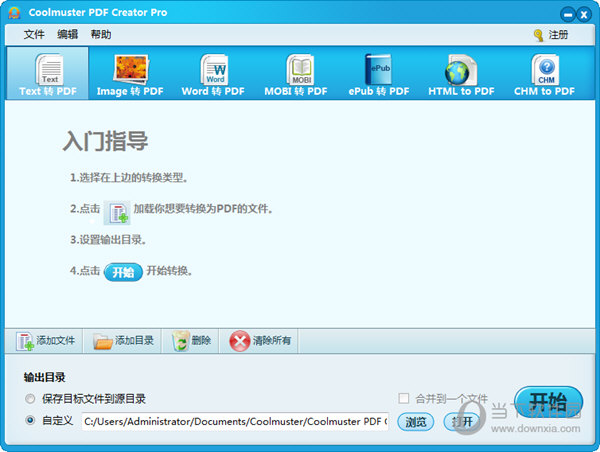
Task: Select the 自定义 output radio option
Action: pyautogui.click(x=30, y=420)
